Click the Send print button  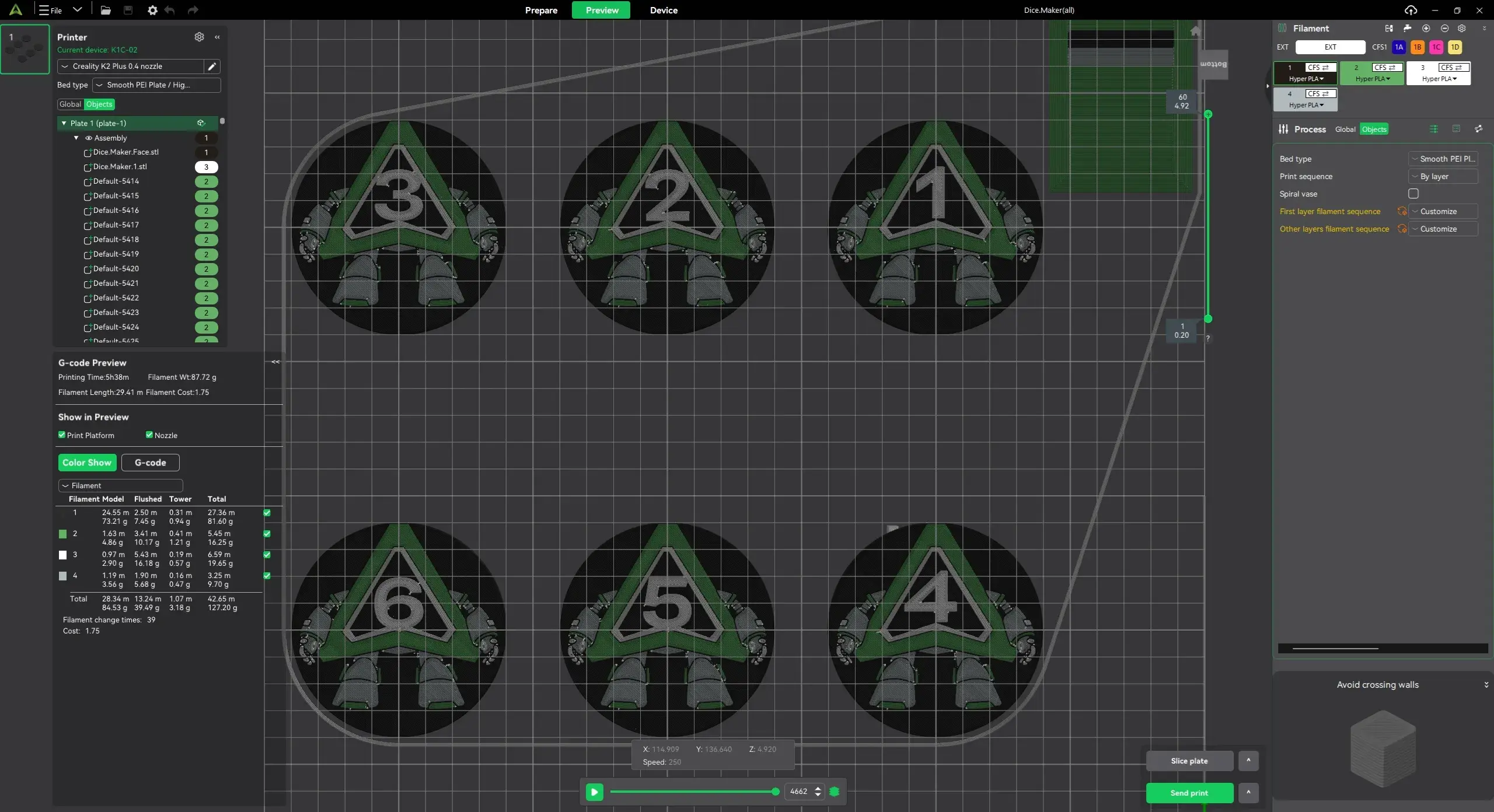tap(1189, 793)
